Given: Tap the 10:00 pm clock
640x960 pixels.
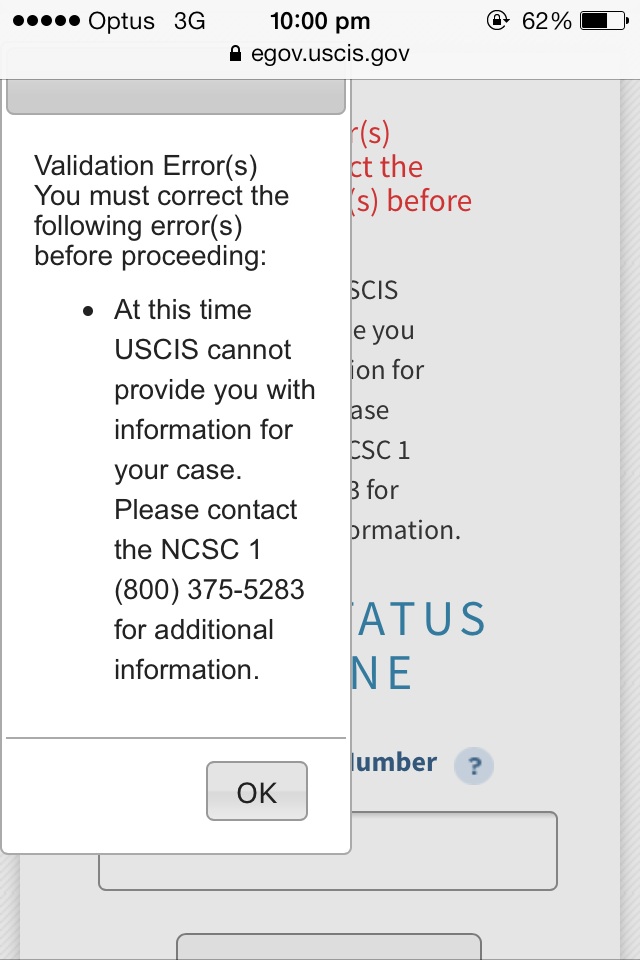Looking at the screenshot, I should pos(320,21).
